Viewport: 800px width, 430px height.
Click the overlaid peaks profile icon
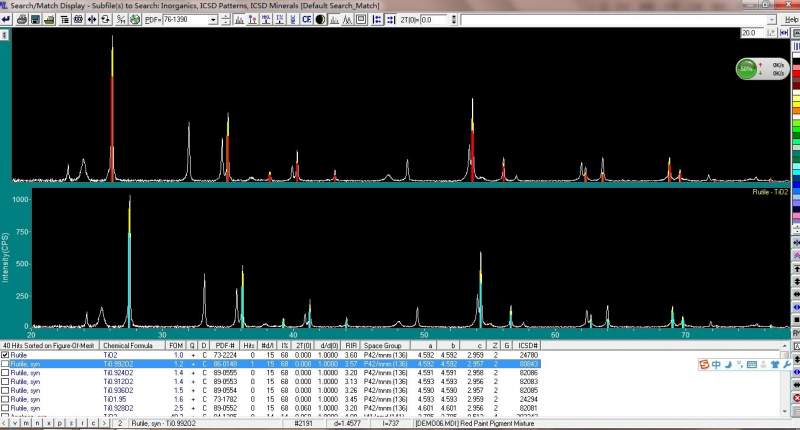[347, 19]
